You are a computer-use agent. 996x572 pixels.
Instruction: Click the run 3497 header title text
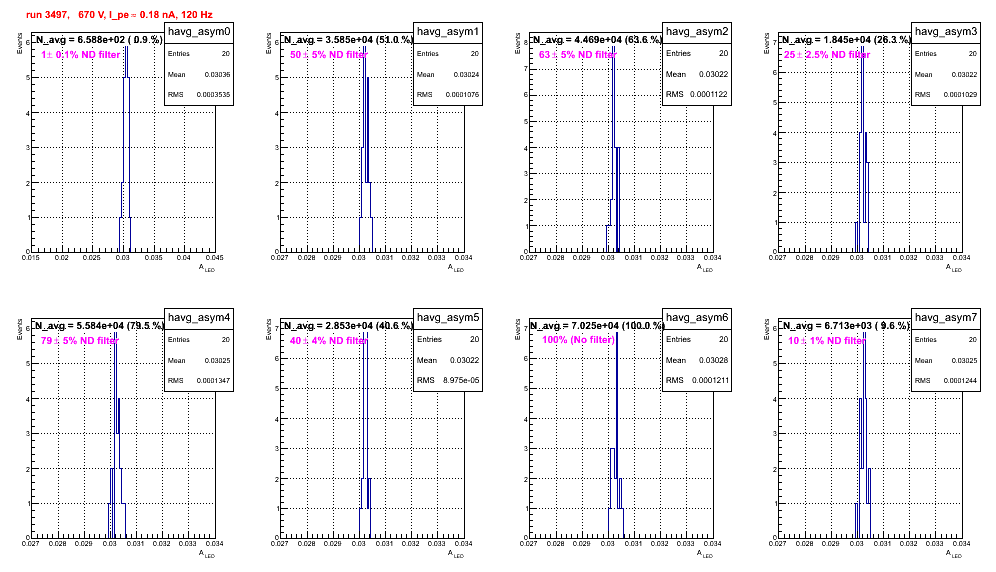(119, 15)
